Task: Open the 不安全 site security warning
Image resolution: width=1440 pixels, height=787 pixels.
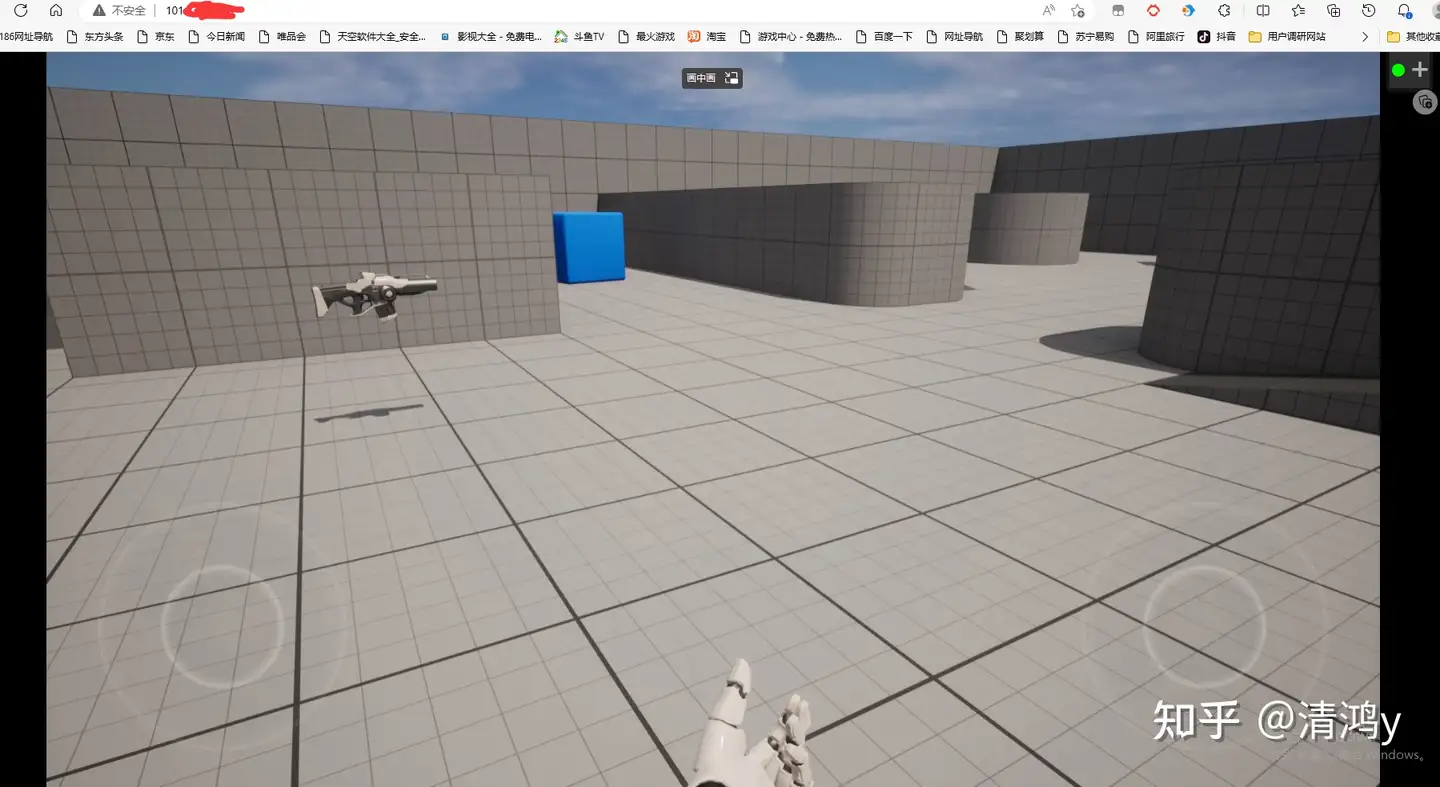Action: [119, 10]
